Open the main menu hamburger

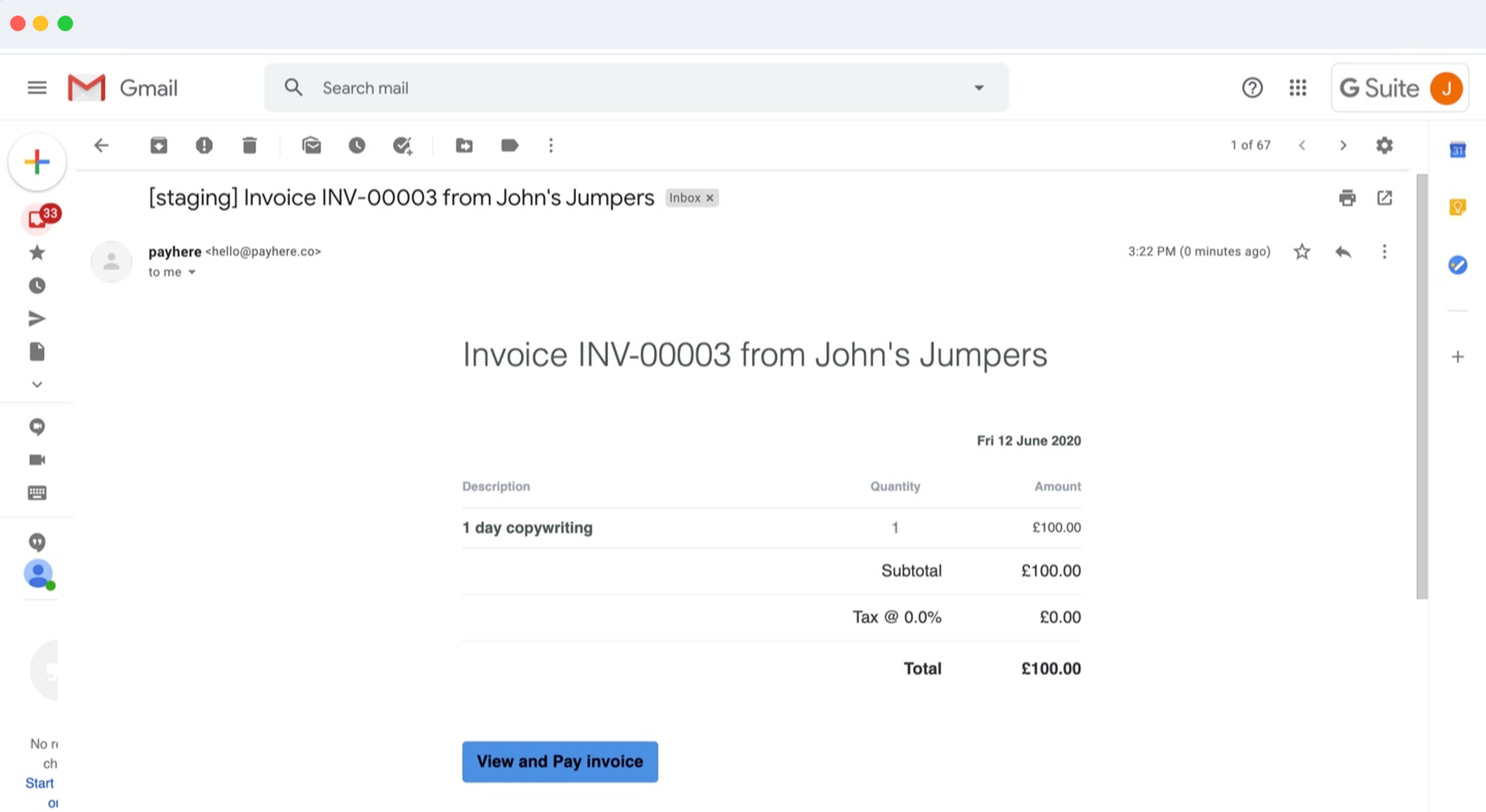tap(37, 88)
